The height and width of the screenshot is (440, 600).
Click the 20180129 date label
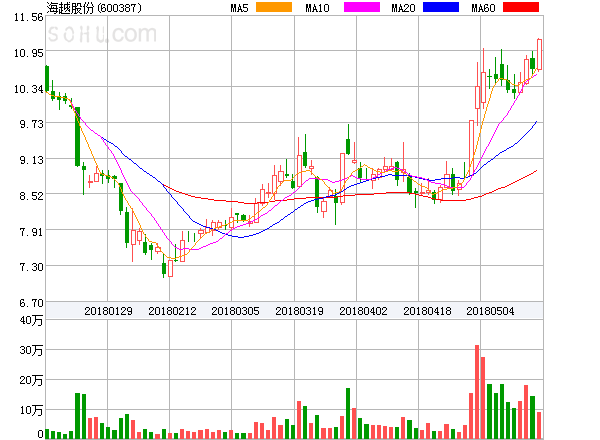(x=108, y=311)
